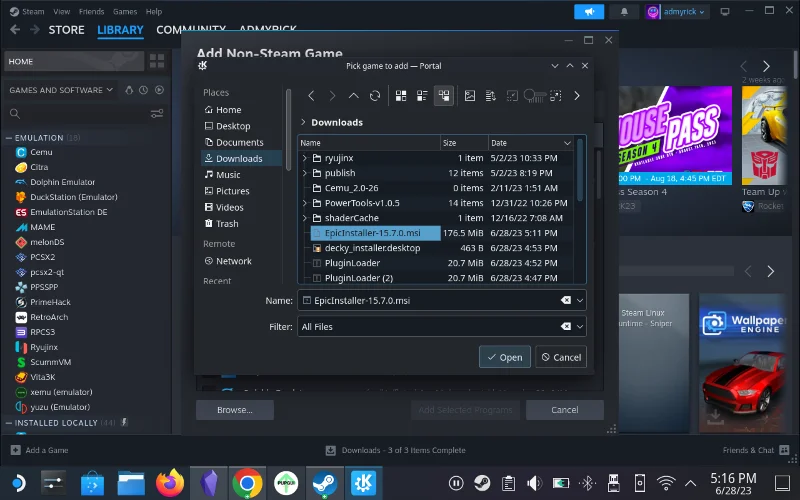Expand the publish folder

click(305, 173)
